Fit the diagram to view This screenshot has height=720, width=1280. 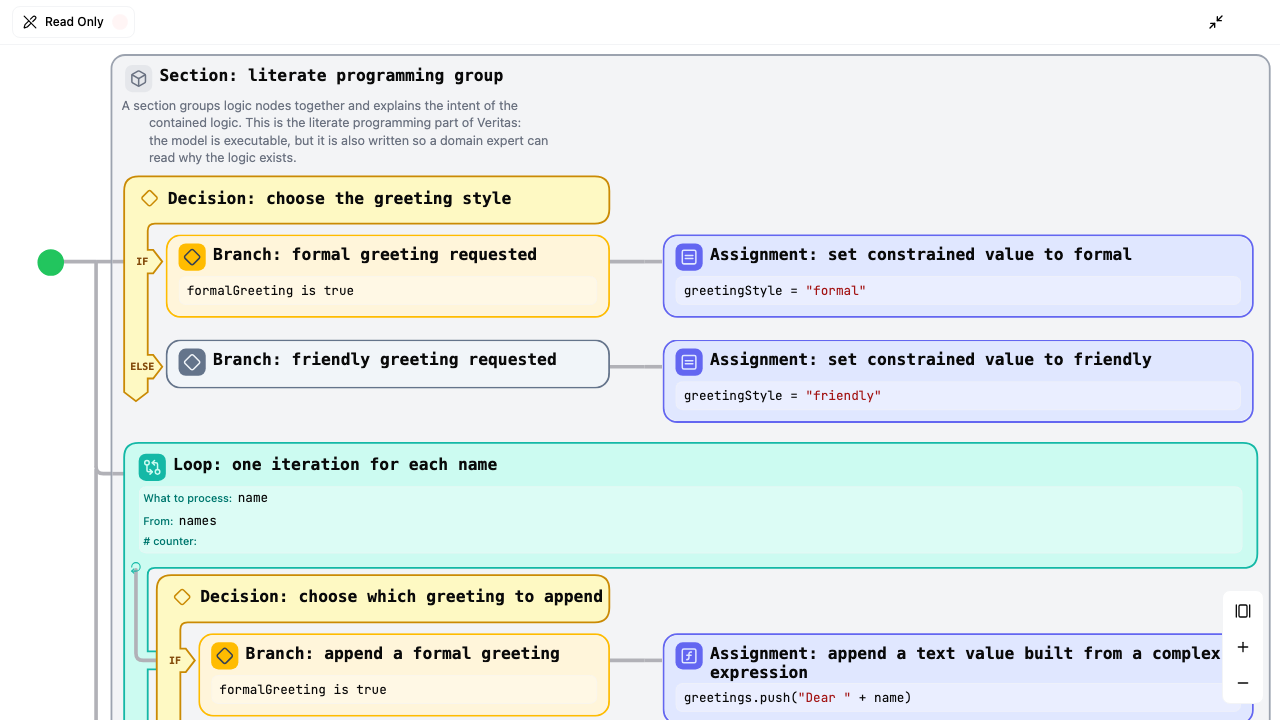1243,611
